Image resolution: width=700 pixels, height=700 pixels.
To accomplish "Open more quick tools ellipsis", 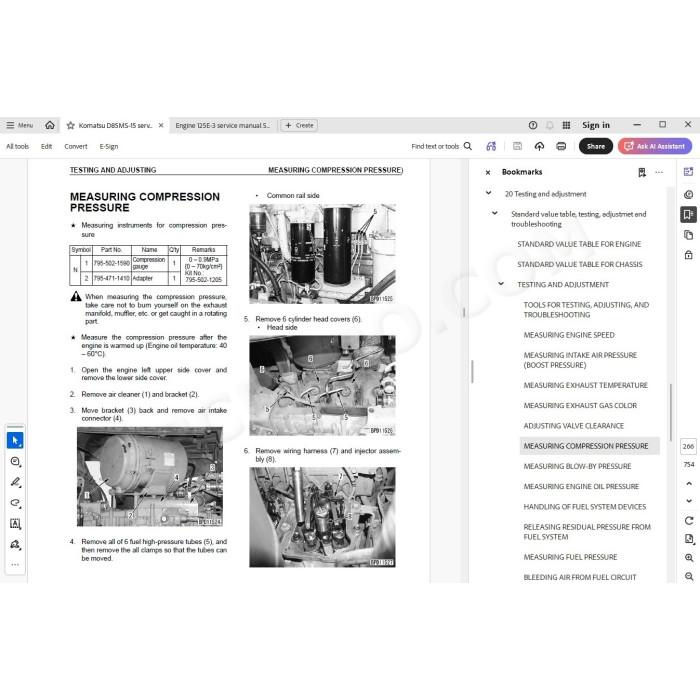I will tap(15, 565).
